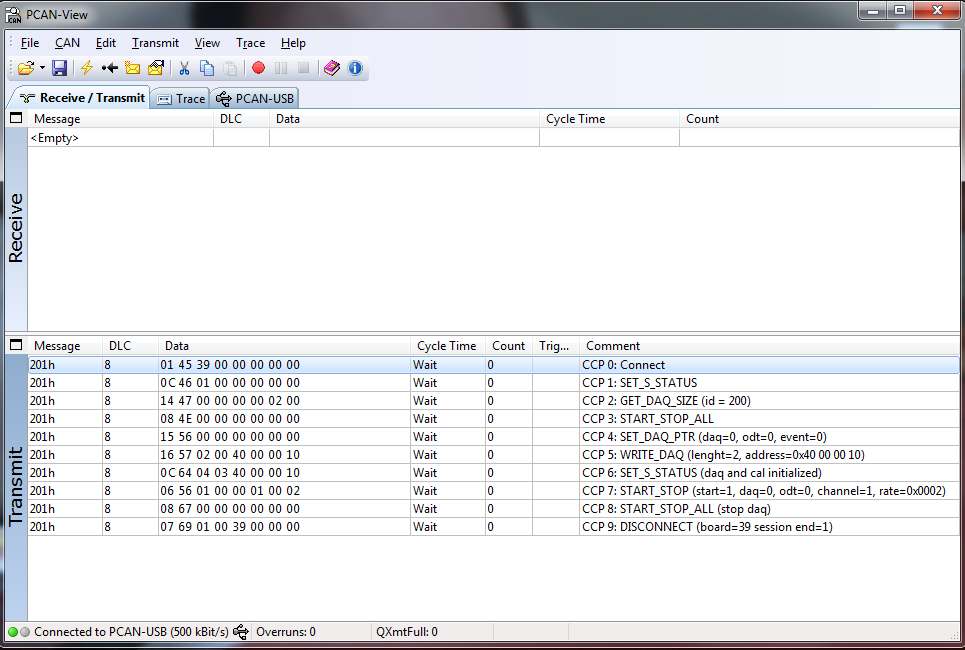Click the Transmit Cycle Time column header

(x=448, y=346)
